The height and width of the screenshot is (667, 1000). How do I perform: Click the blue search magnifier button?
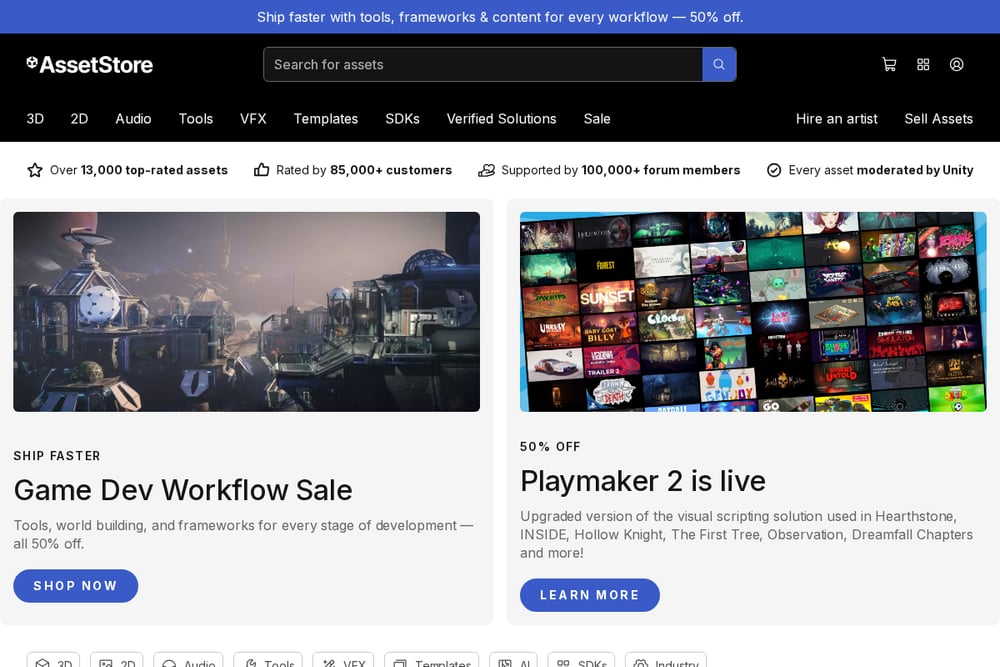coord(719,64)
